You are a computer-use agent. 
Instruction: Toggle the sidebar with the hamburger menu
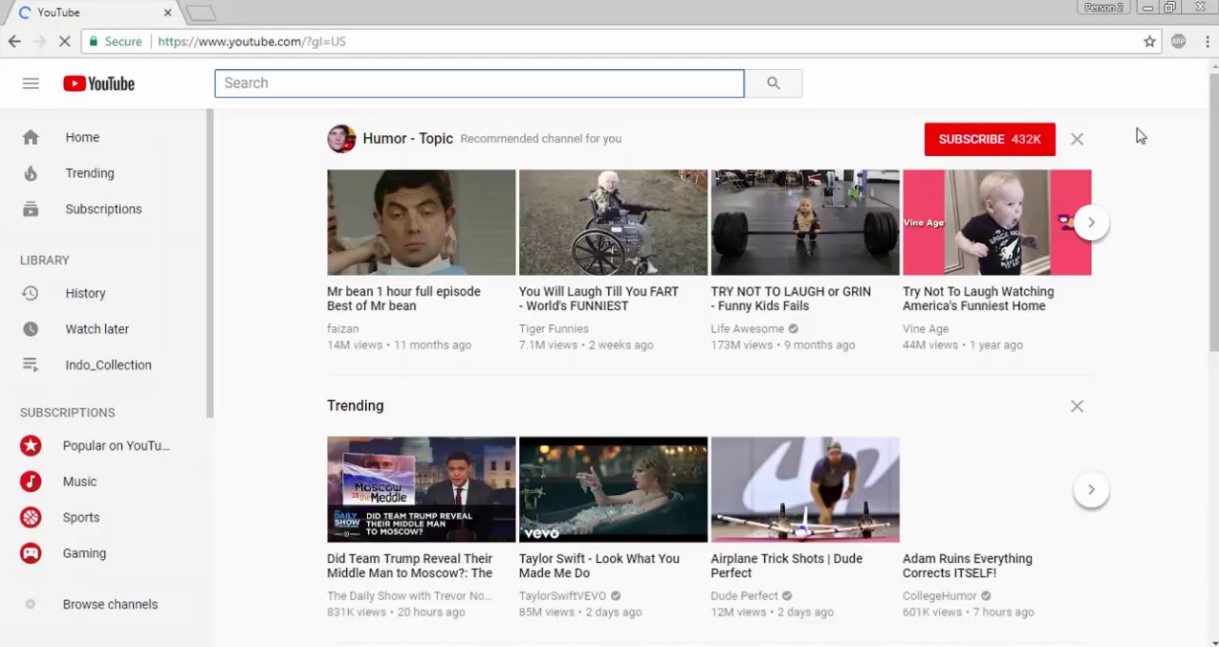coord(30,83)
